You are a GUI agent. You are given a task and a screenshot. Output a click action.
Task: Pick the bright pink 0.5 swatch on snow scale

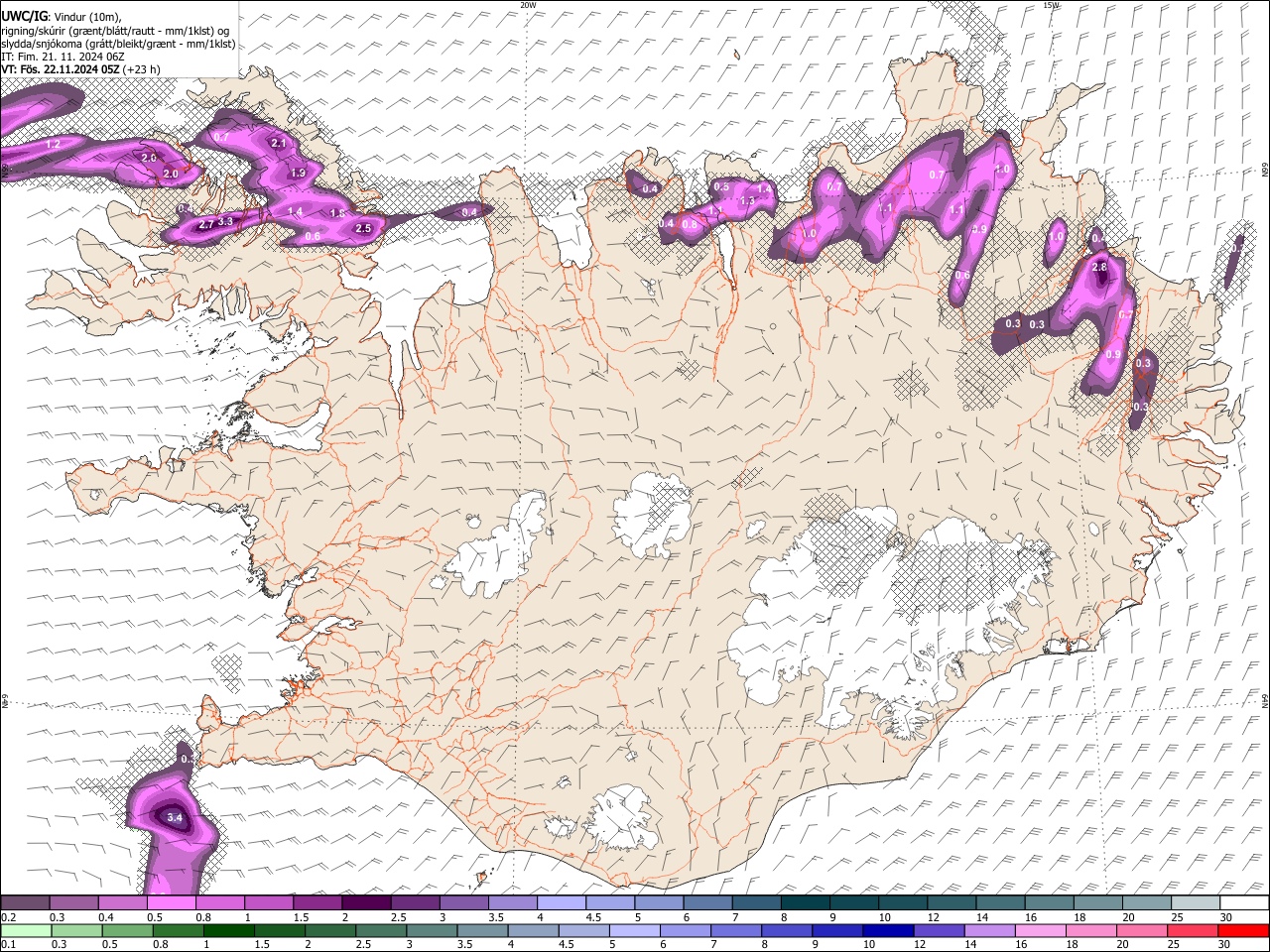[171, 903]
